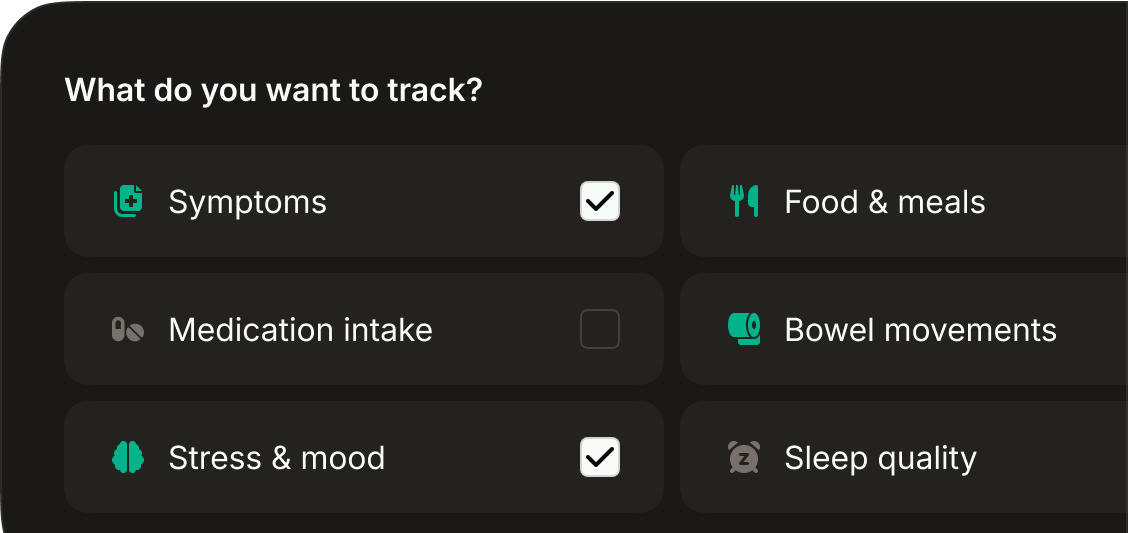Viewport: 1128px width, 533px height.
Task: Choose the Medication intake label text
Action: [301, 330]
